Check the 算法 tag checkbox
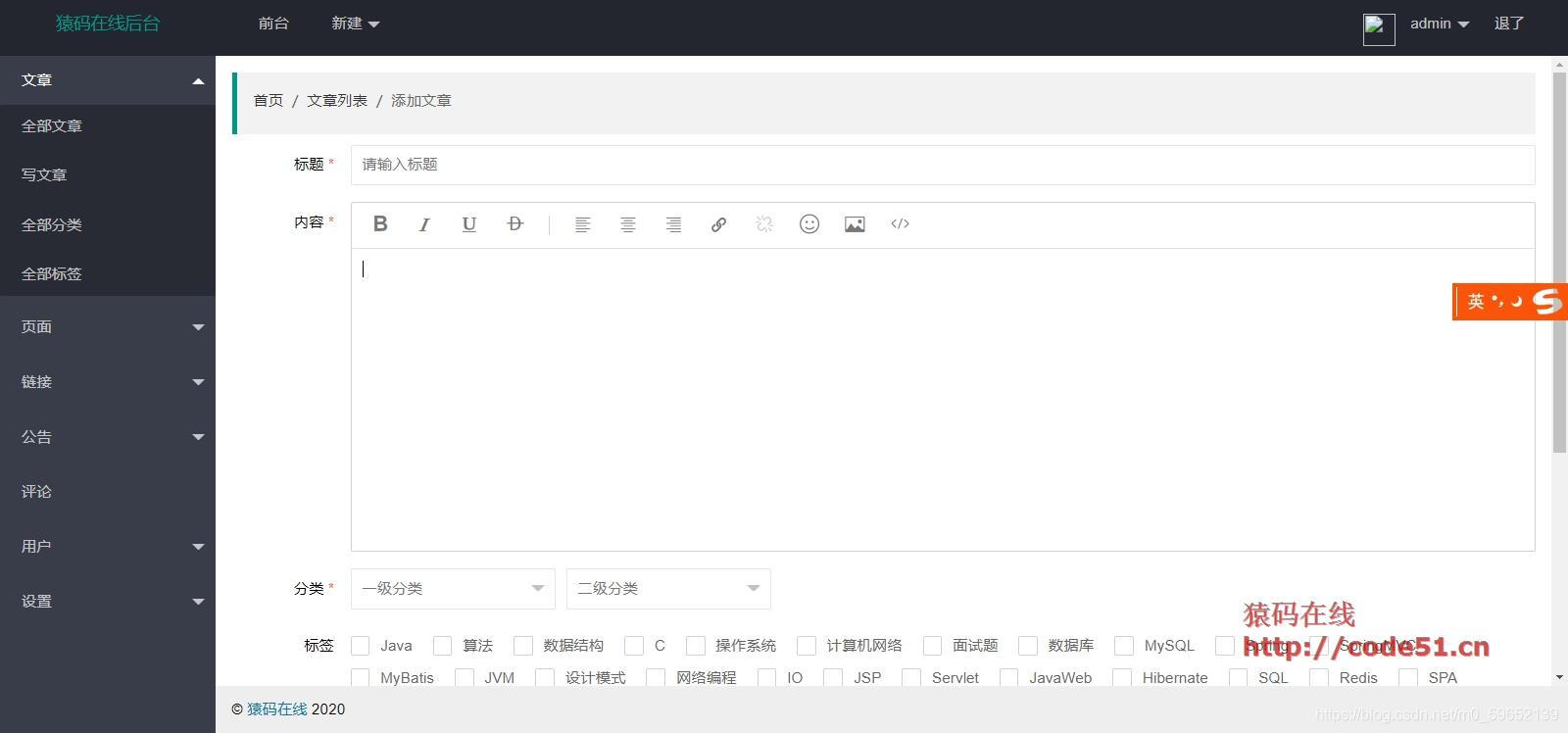Image resolution: width=1568 pixels, height=733 pixels. tap(443, 646)
